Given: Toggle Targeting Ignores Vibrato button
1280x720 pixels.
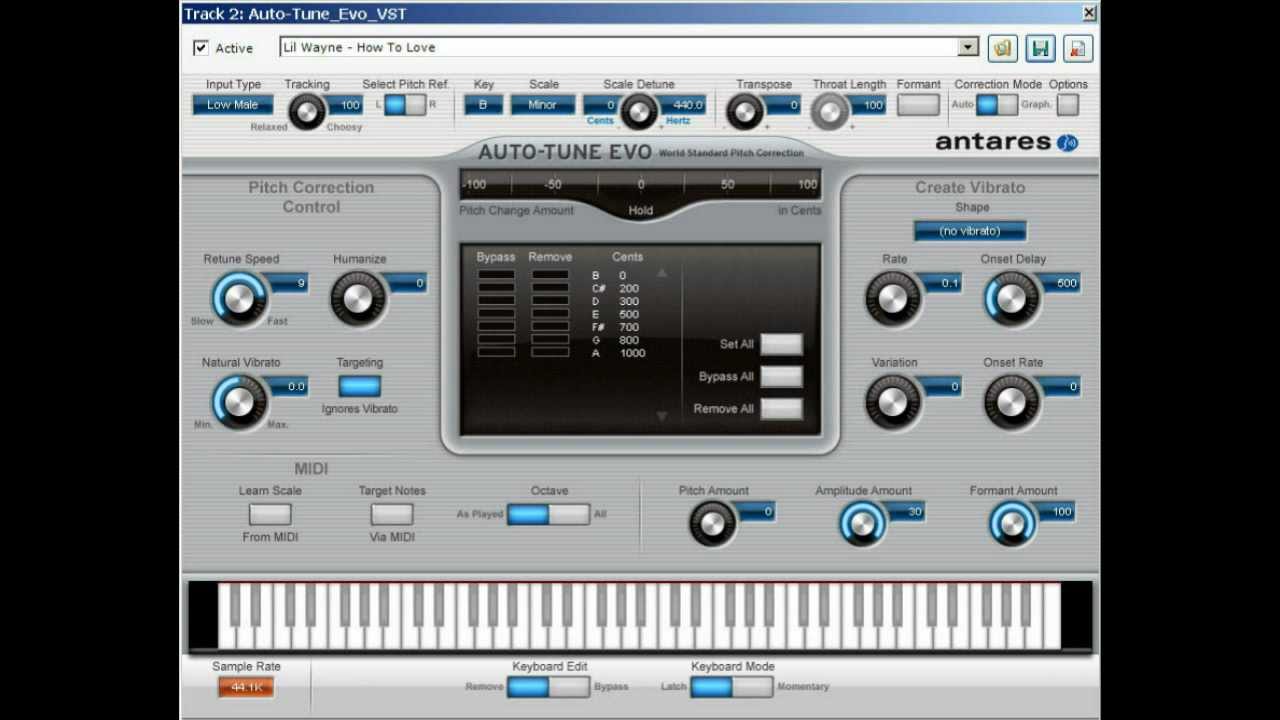Looking at the screenshot, I should point(359,386).
